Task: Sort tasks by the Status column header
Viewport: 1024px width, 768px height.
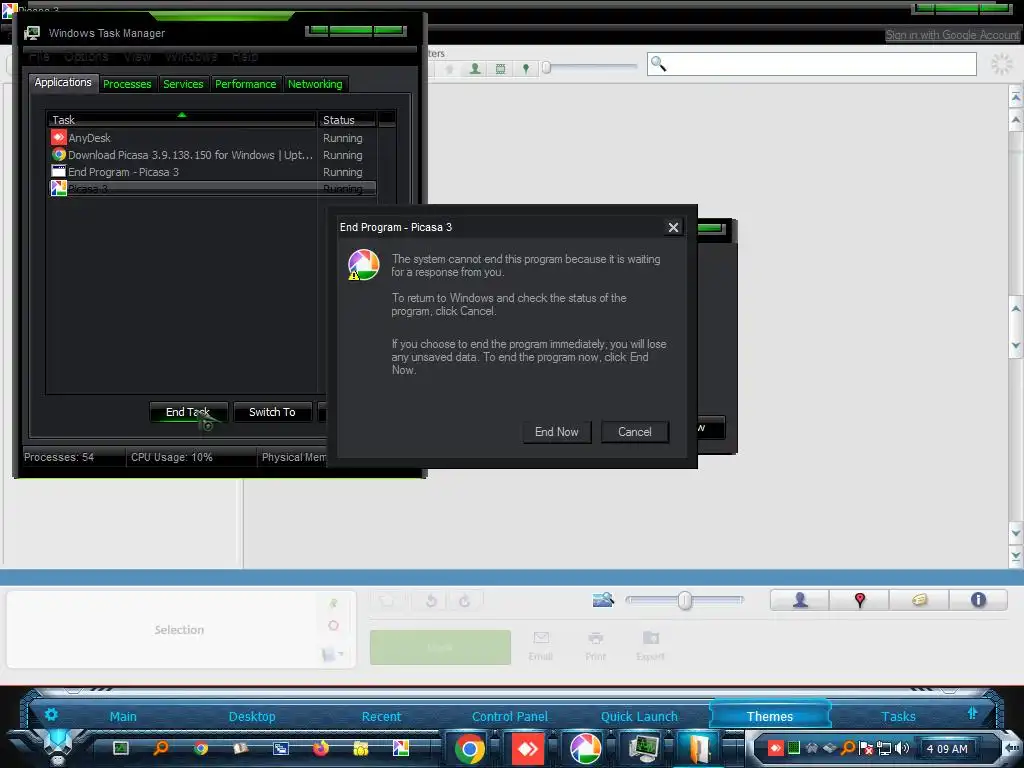Action: tap(347, 120)
